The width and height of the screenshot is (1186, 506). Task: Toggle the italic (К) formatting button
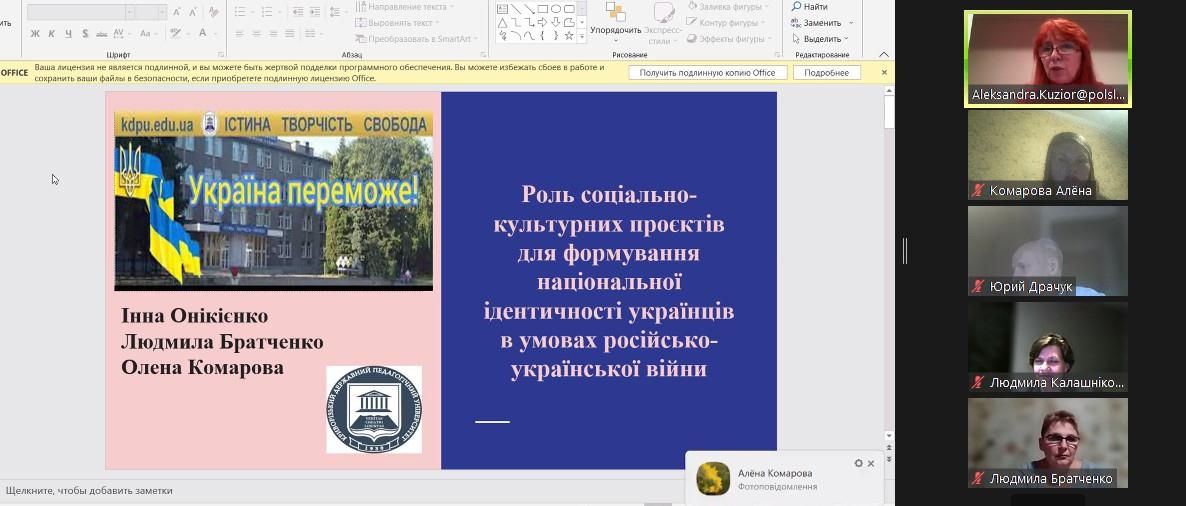(52, 33)
